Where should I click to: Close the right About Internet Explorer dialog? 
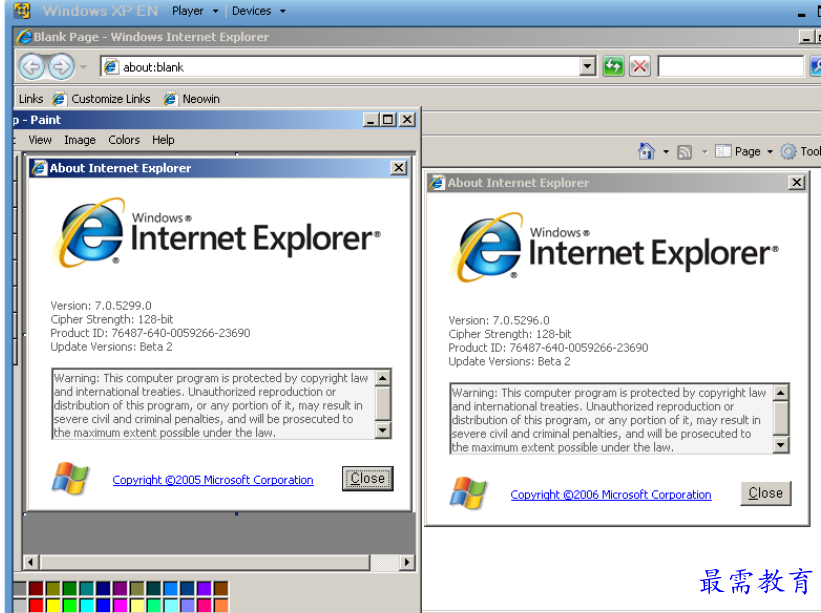click(796, 182)
